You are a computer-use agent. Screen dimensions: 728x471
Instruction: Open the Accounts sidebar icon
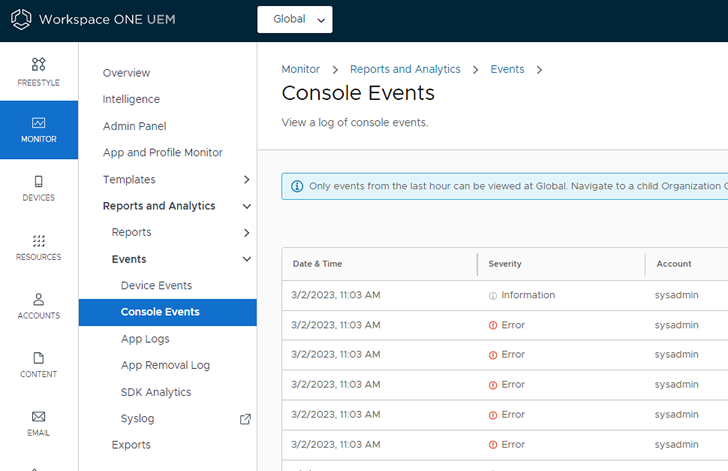[x=39, y=299]
